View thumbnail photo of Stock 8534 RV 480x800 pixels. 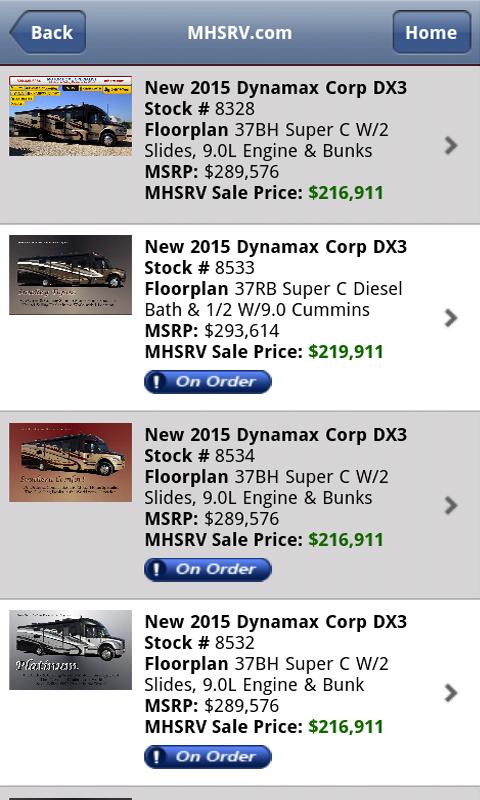coord(70,462)
